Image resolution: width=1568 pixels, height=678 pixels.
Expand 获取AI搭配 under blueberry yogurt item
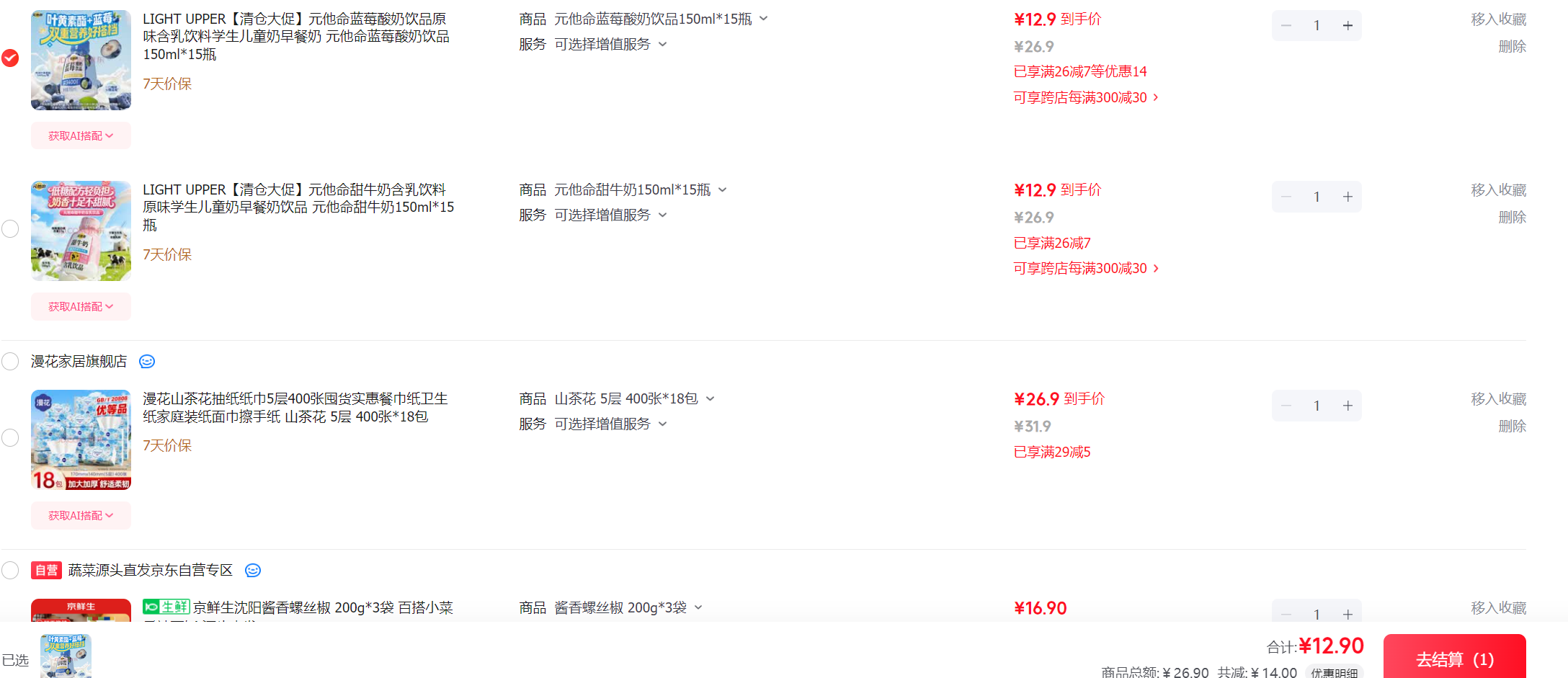(x=81, y=135)
